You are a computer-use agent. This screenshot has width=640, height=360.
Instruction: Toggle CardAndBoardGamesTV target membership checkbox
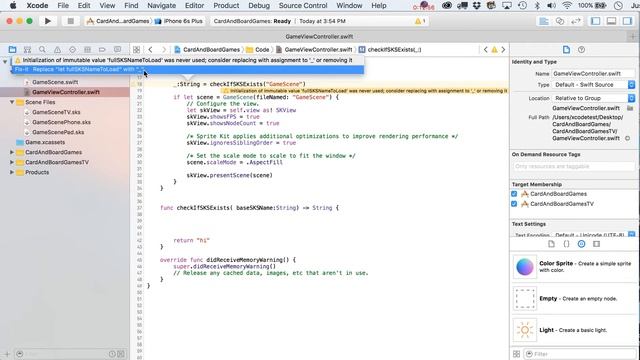tap(514, 204)
